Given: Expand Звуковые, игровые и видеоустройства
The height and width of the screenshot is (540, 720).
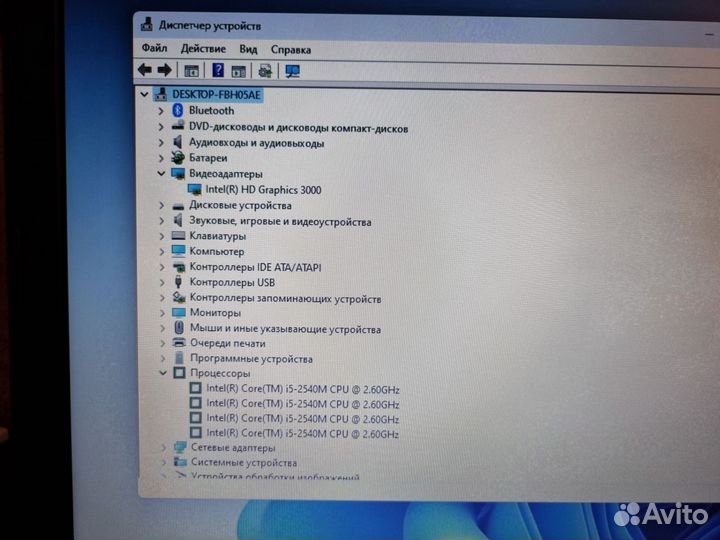Looking at the screenshot, I should (161, 221).
